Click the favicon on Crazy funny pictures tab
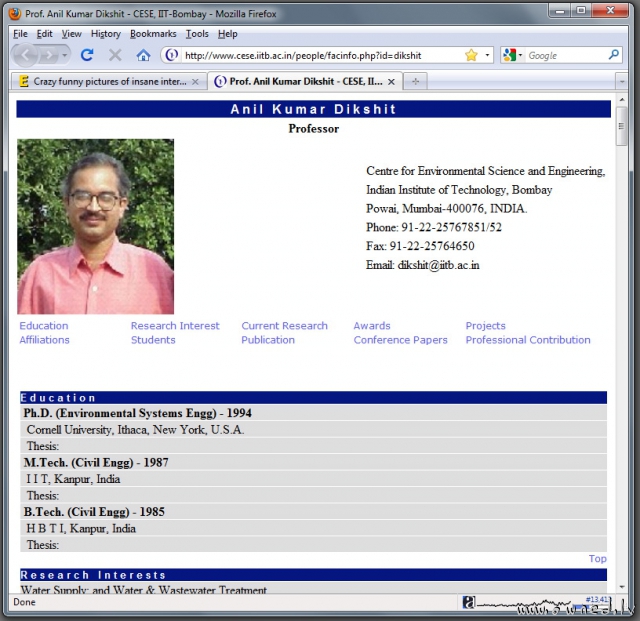Viewport: 640px width, 621px height. tap(24, 81)
